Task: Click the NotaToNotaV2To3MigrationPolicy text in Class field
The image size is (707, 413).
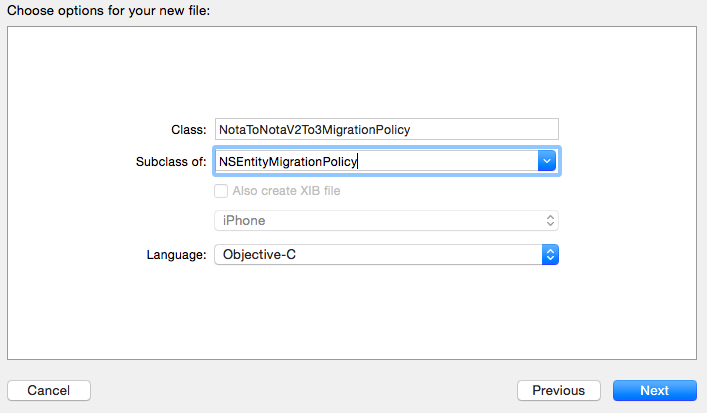Action: coord(315,130)
